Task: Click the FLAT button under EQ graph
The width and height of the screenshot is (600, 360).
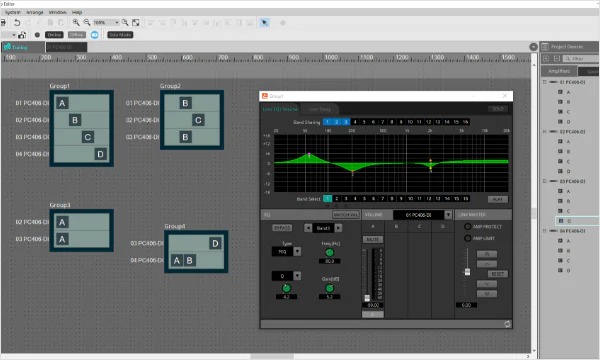Action: pos(498,199)
